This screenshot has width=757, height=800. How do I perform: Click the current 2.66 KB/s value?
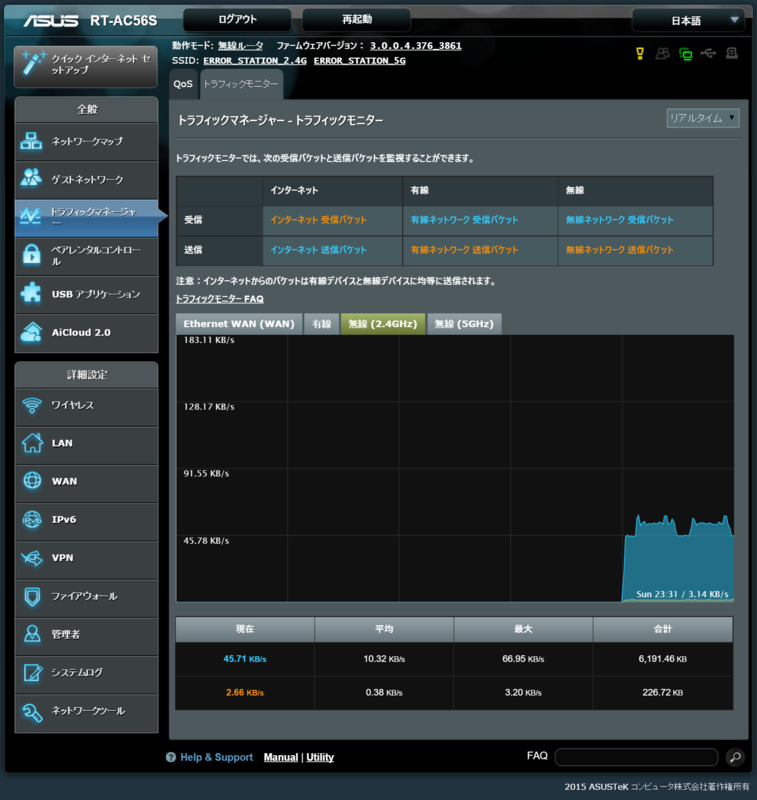pyautogui.click(x=245, y=693)
